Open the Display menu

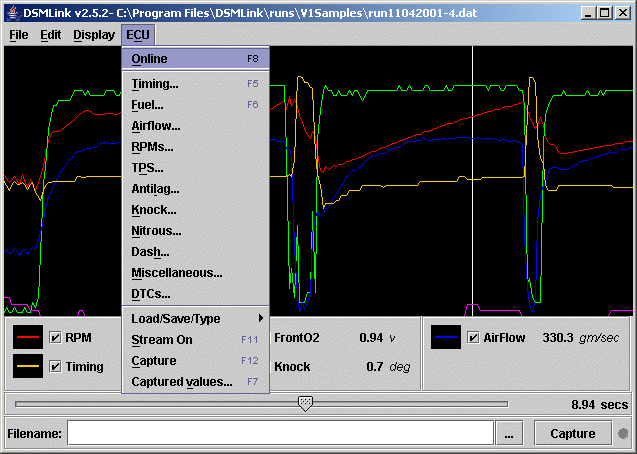coord(93,34)
